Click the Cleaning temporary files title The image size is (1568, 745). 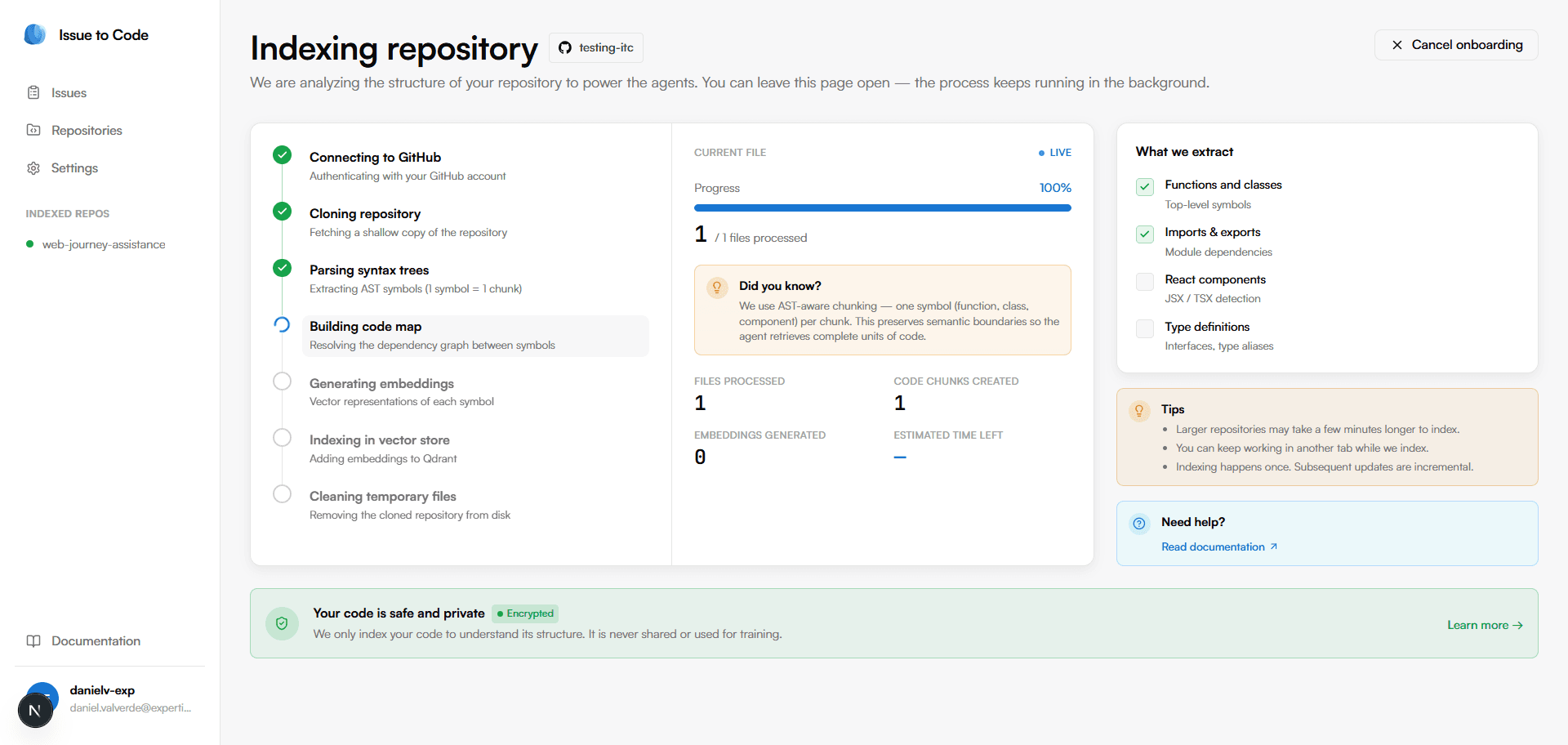382,496
